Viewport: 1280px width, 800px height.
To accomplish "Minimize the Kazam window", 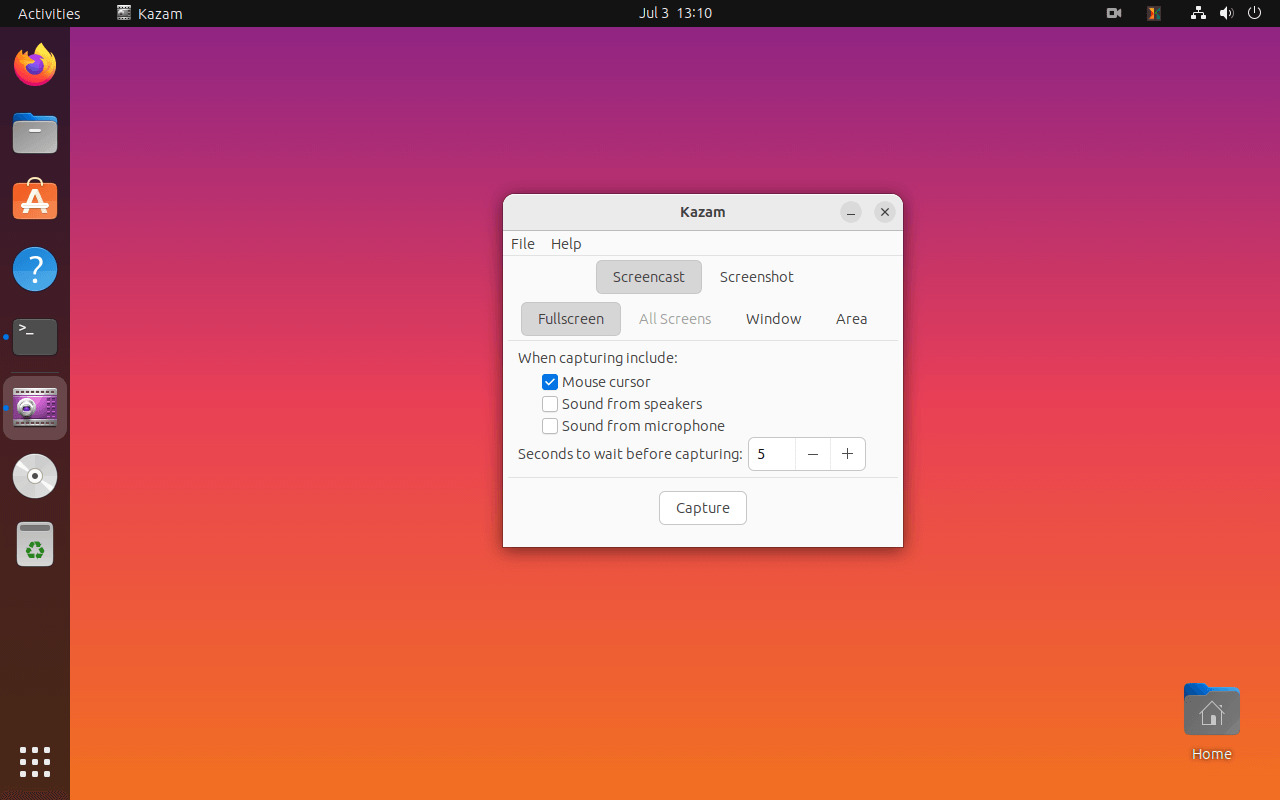I will [851, 212].
